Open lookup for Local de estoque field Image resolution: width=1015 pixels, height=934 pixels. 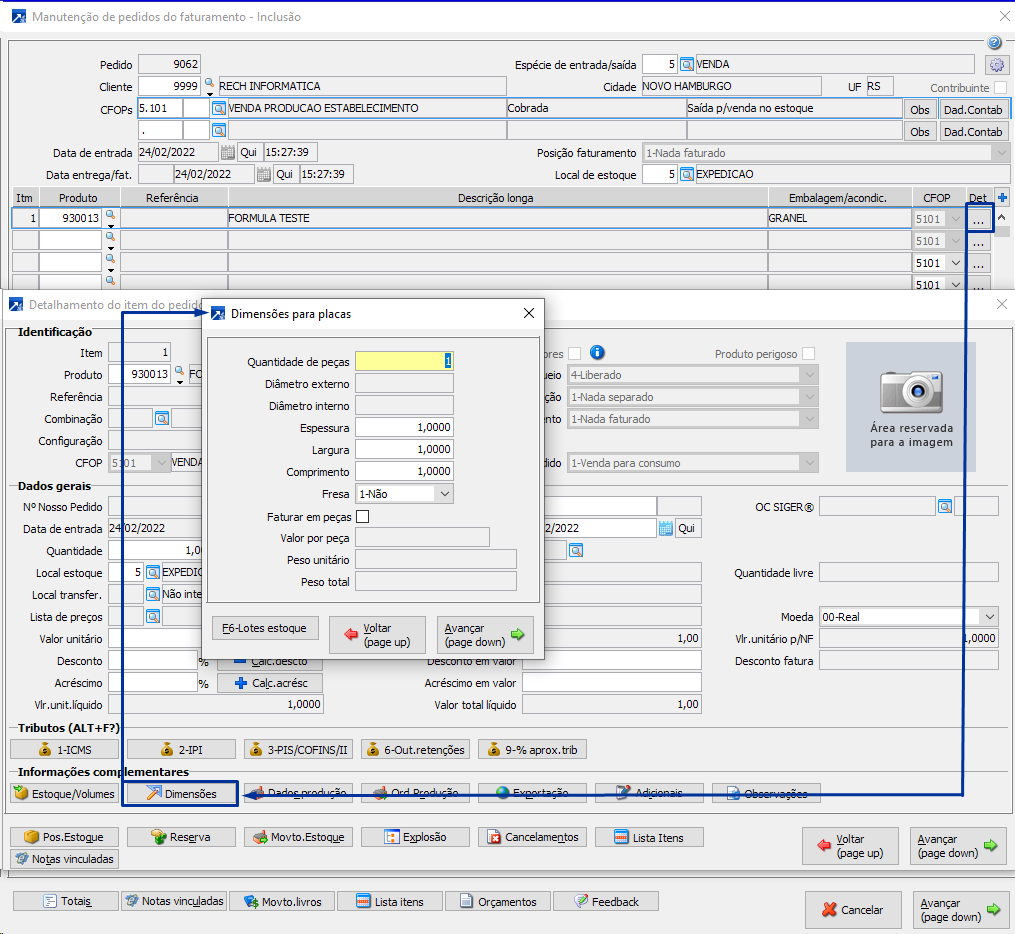click(x=687, y=175)
